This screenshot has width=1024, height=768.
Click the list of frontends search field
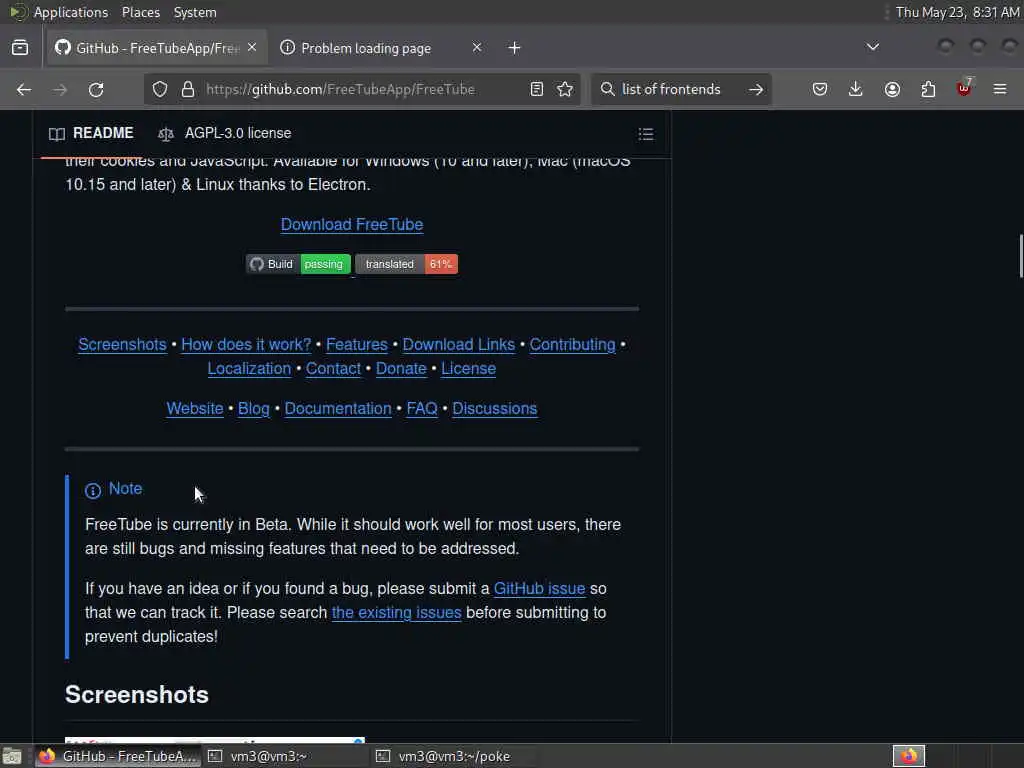point(679,89)
